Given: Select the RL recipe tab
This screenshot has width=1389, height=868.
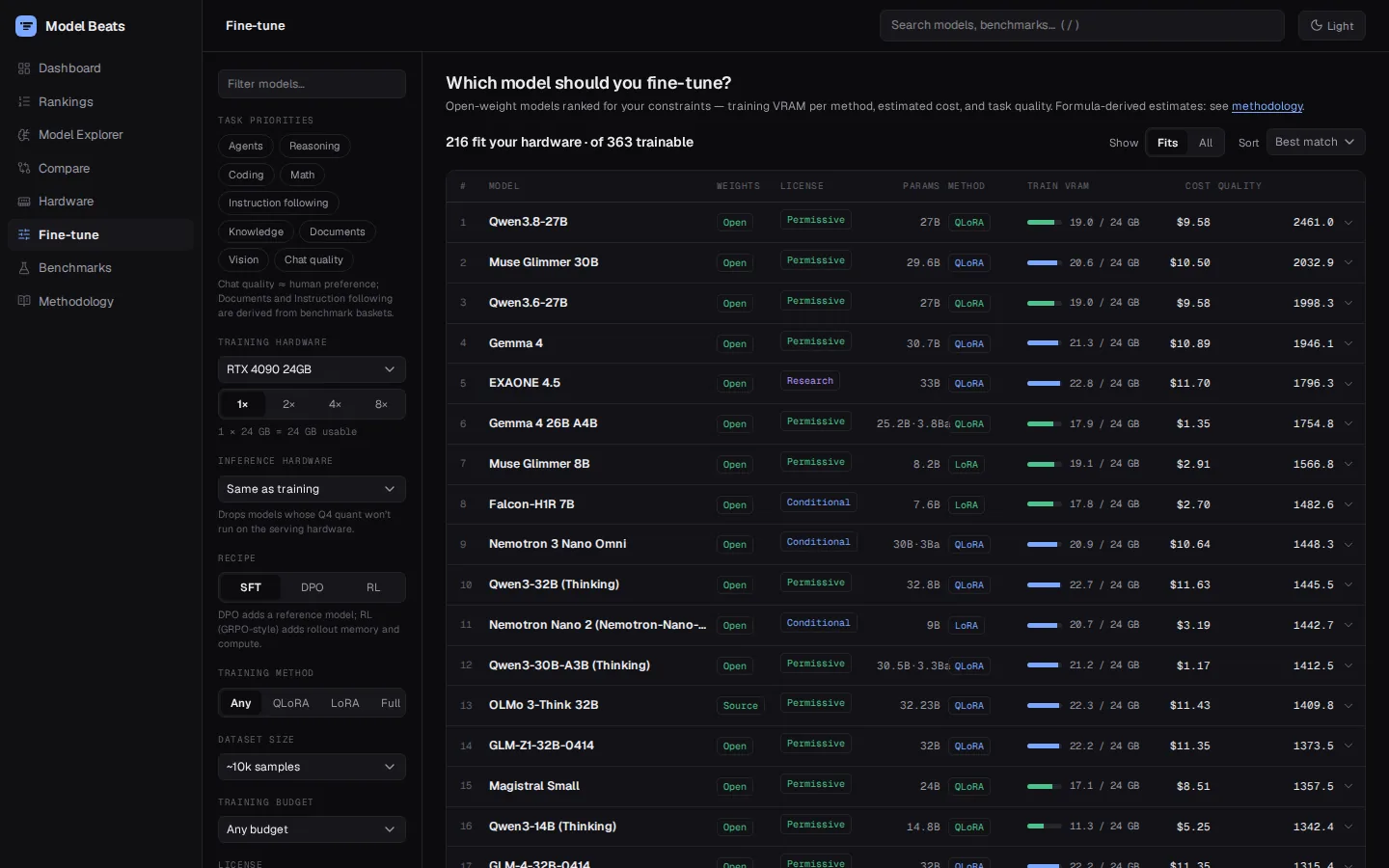Looking at the screenshot, I should (x=373, y=587).
